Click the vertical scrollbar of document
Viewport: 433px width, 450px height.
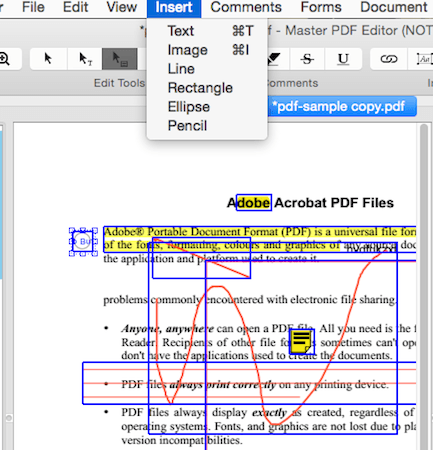tap(424, 287)
